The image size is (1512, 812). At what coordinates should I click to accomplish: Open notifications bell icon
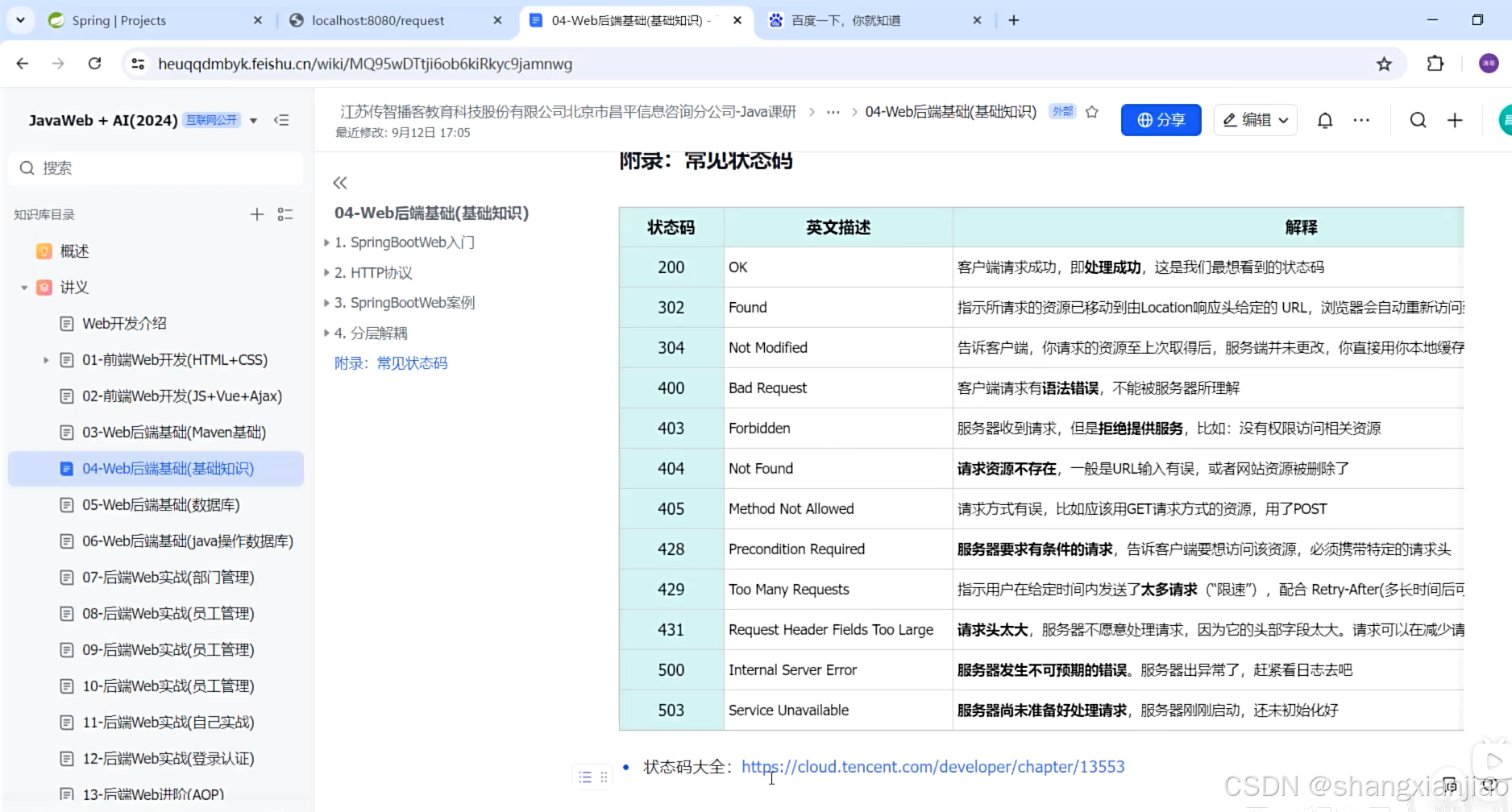click(1325, 120)
